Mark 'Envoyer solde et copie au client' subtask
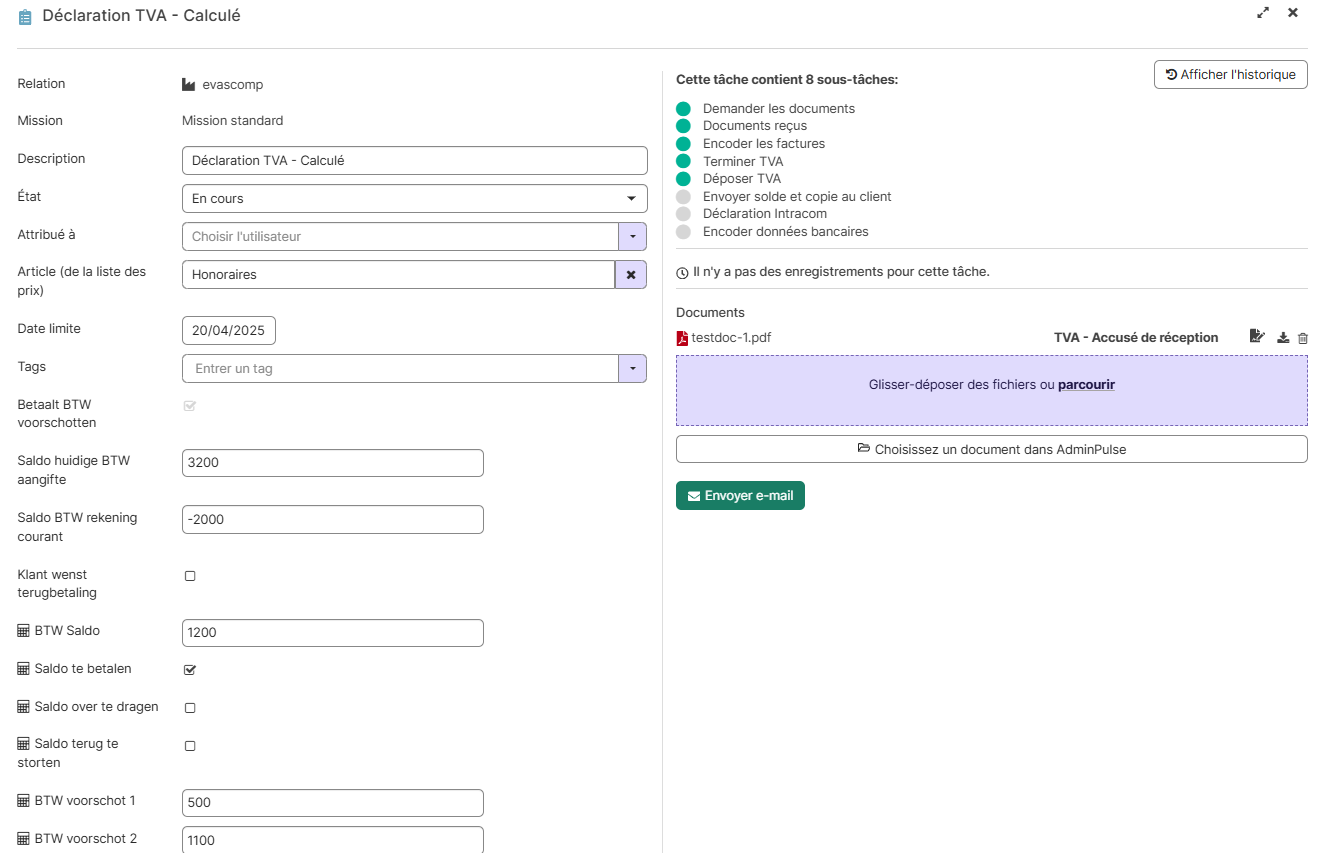 point(683,197)
